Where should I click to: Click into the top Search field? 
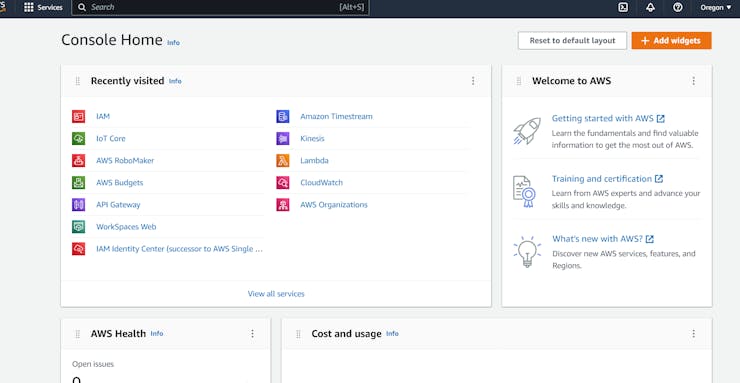point(220,8)
